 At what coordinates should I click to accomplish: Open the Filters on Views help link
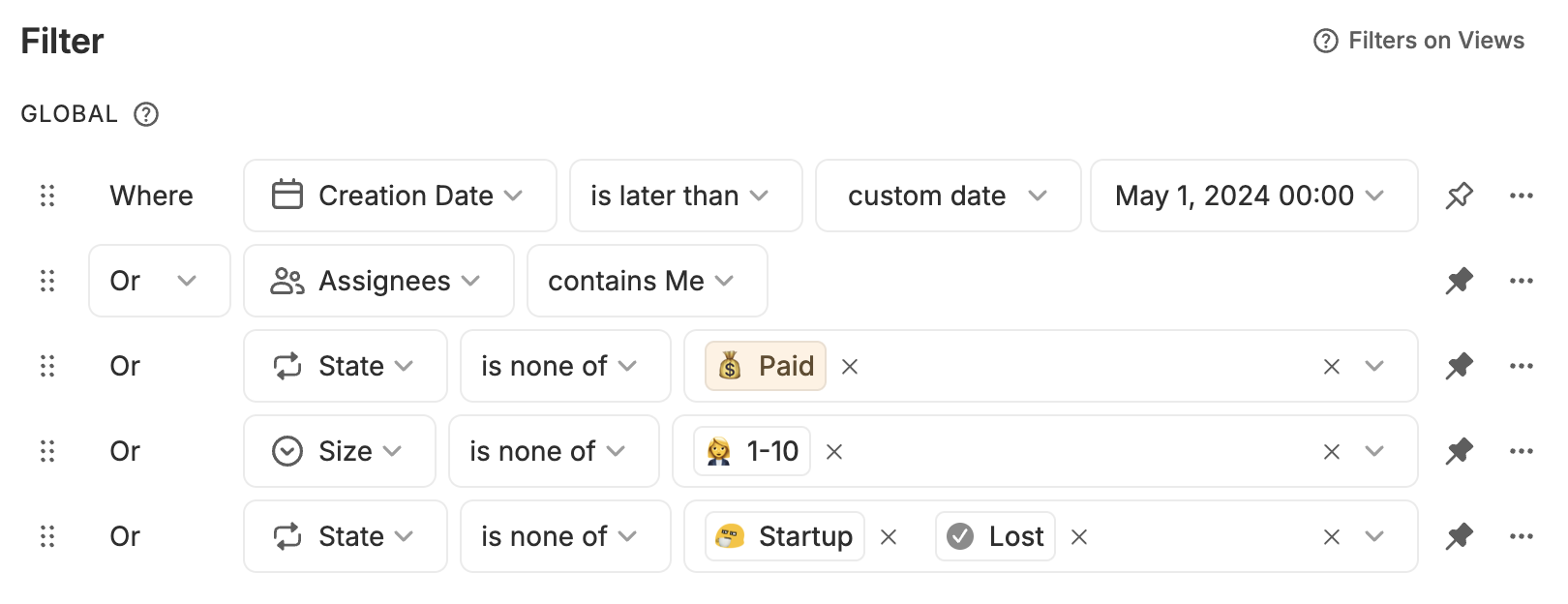[x=1418, y=41]
